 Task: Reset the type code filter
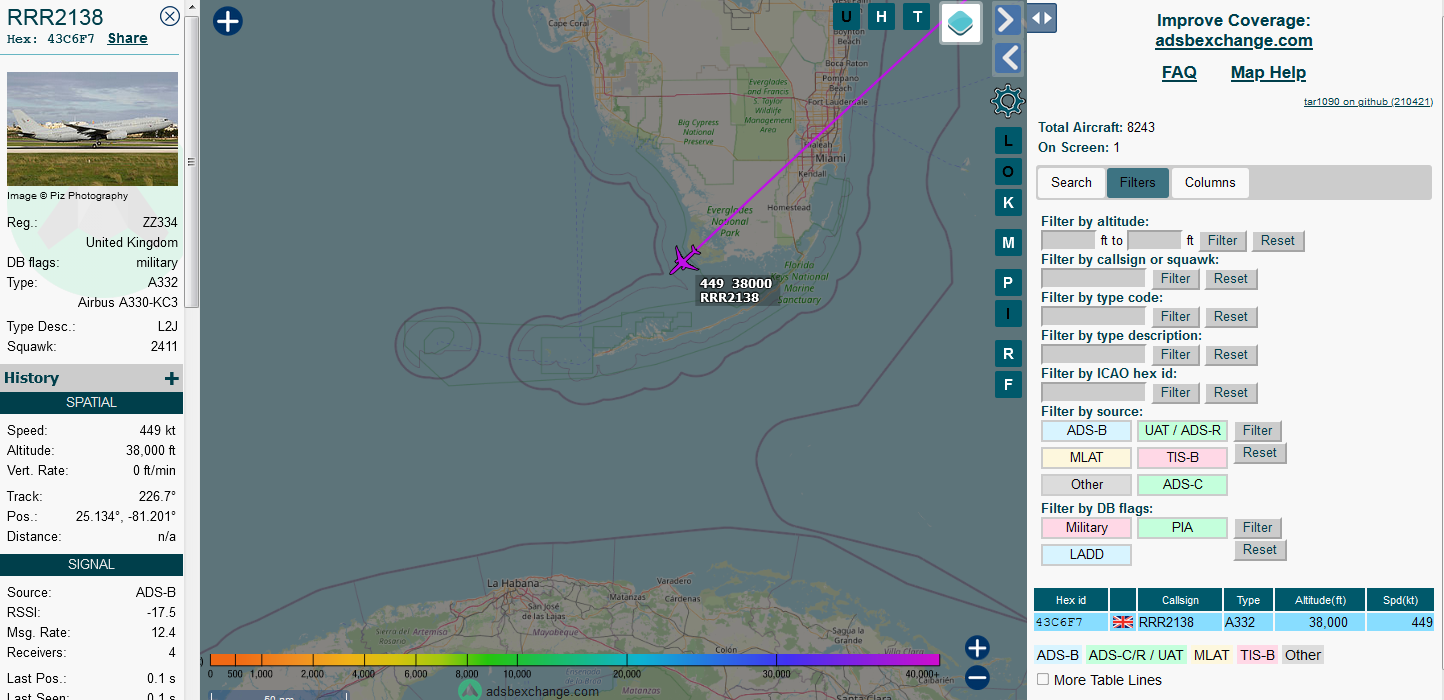coord(1231,317)
